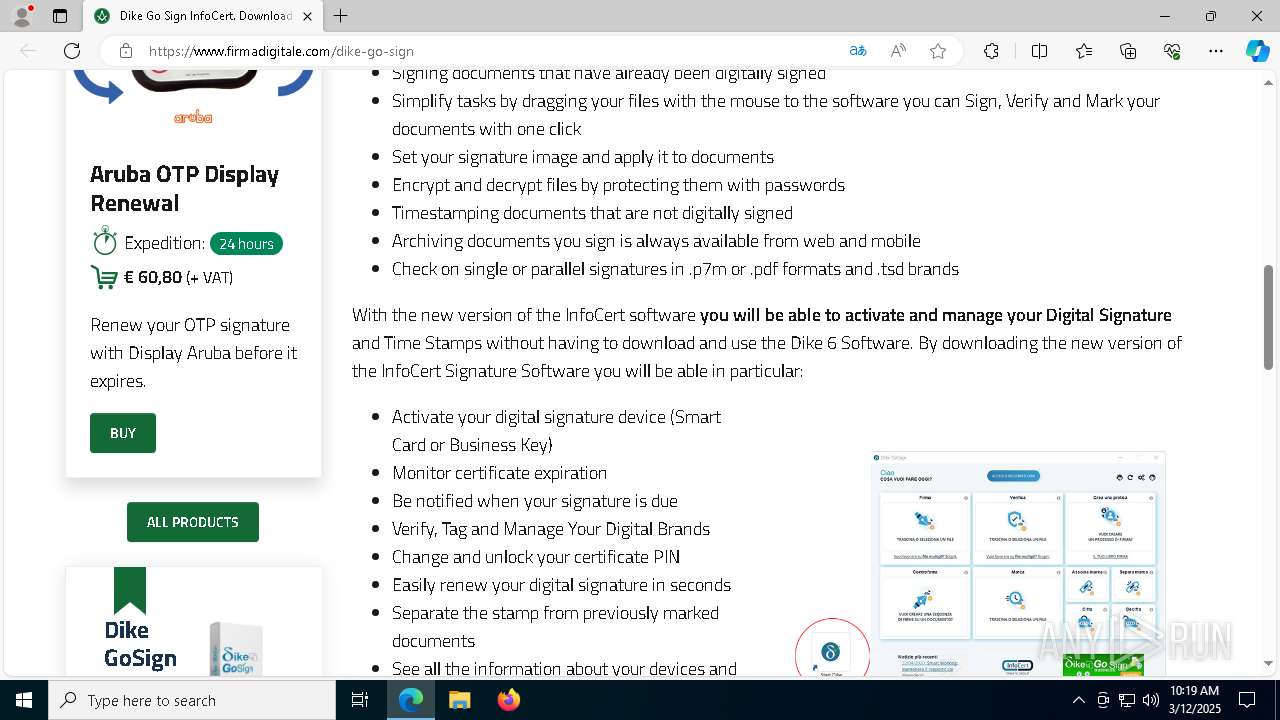Image resolution: width=1280 pixels, height=720 pixels.
Task: Click the shopping cart price icon
Action: coord(104,277)
